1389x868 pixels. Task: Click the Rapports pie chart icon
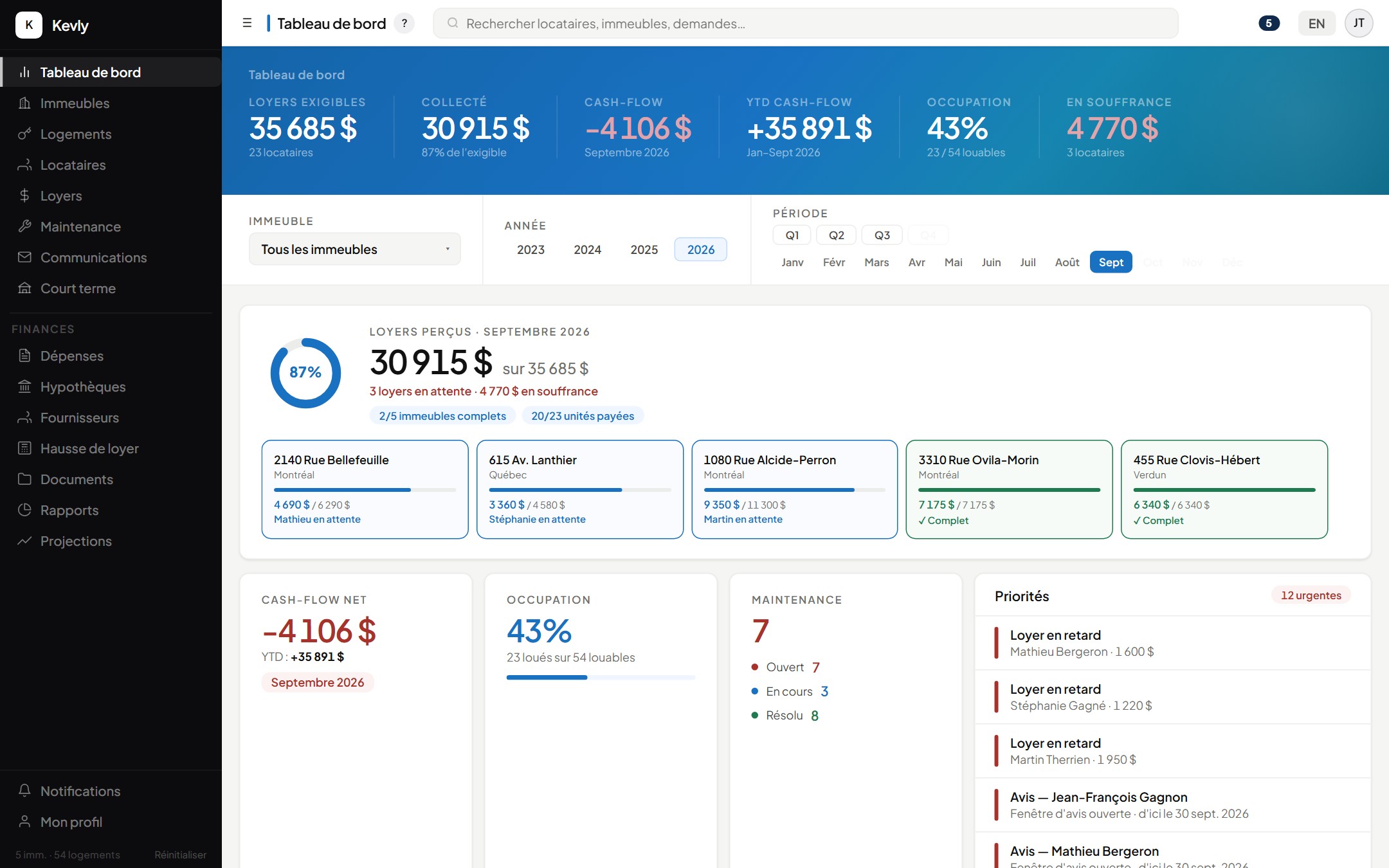[x=24, y=510]
